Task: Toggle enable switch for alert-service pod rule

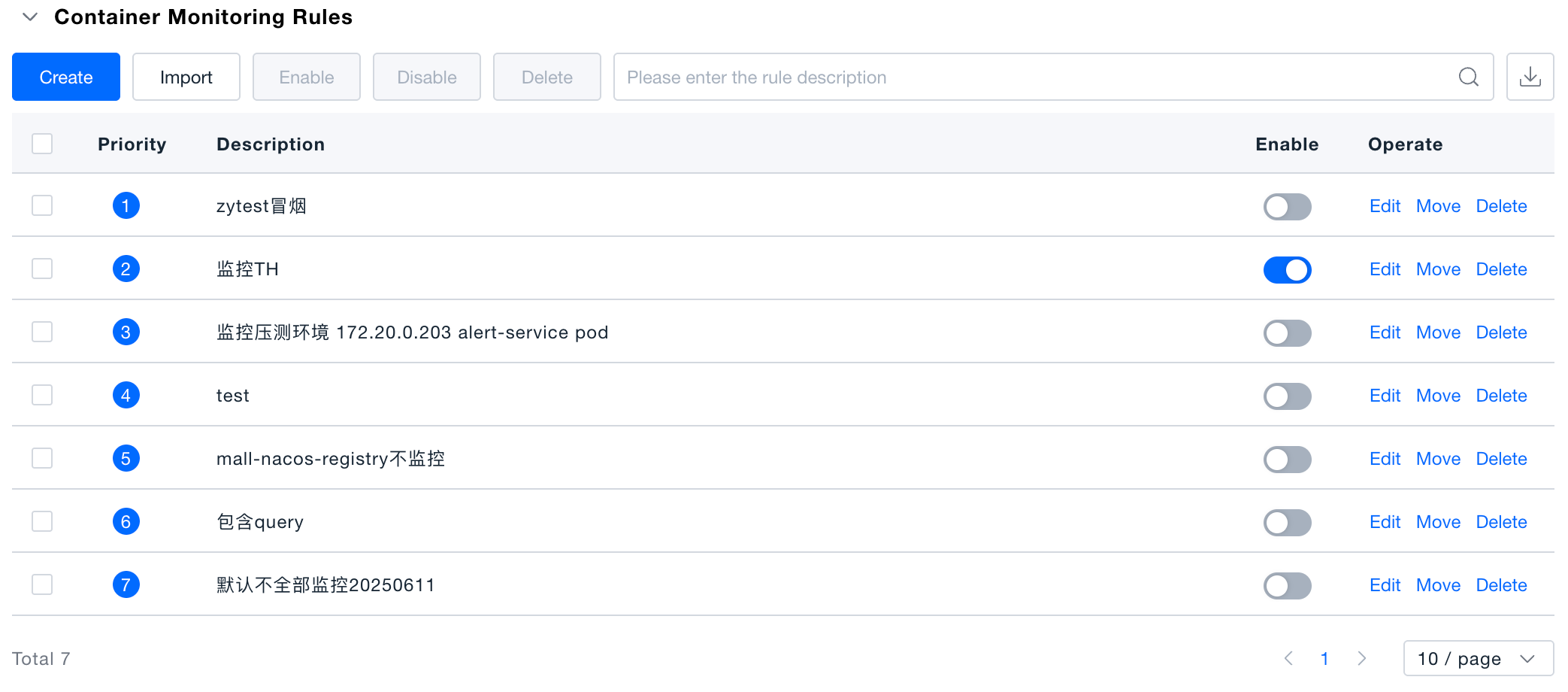Action: pos(1287,332)
